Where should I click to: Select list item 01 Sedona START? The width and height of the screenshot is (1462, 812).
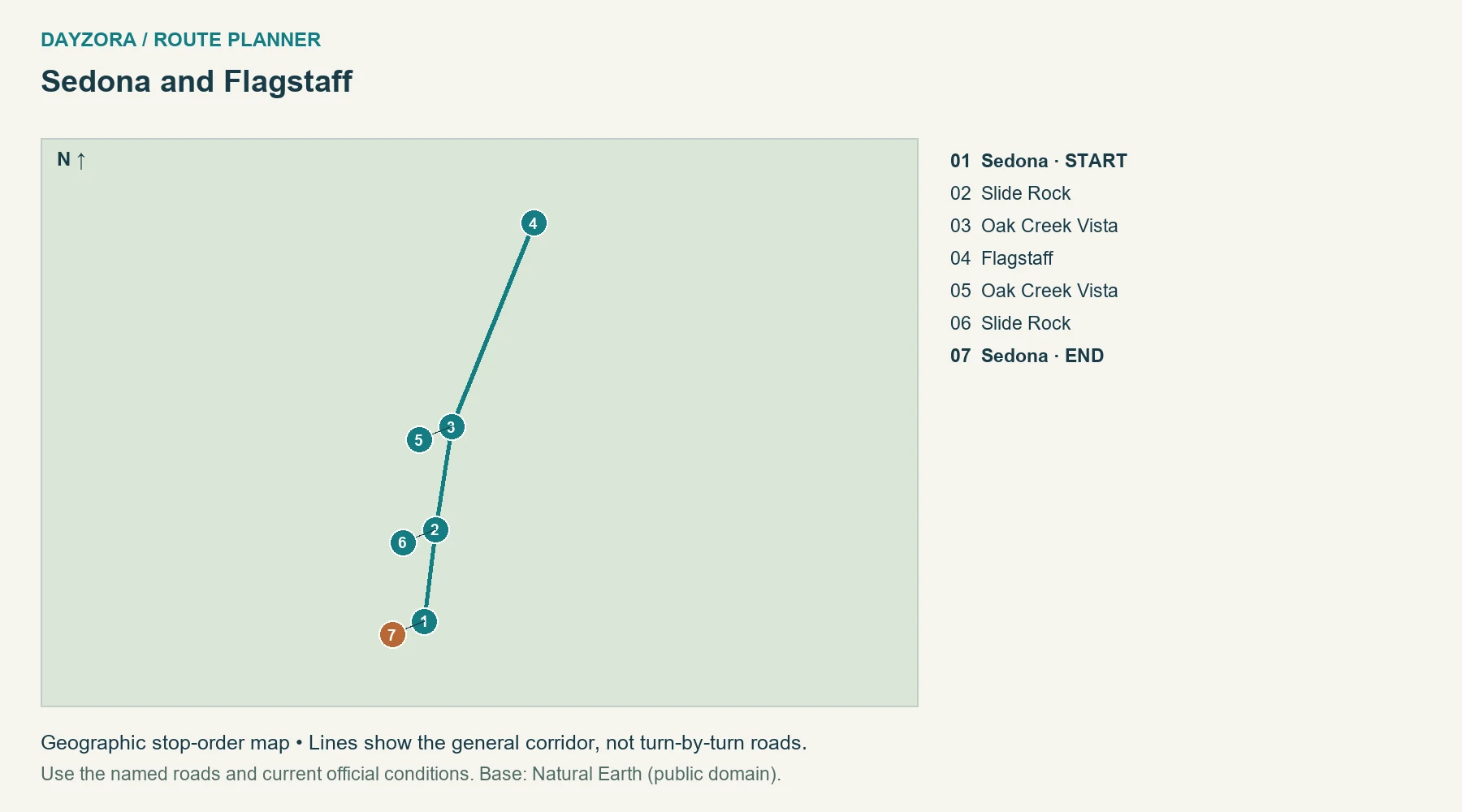(1038, 161)
